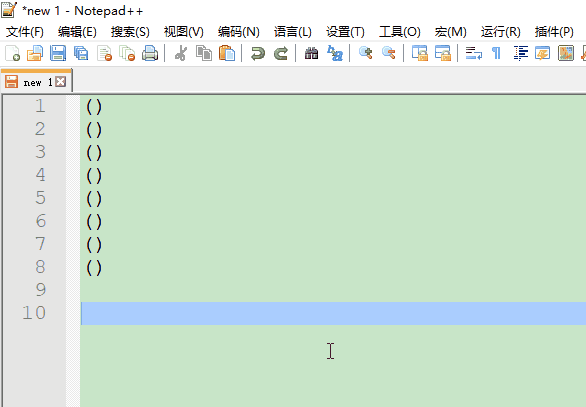Screen dimensions: 586x407
Task: Cut selection using the scissors icon
Action: [x=181, y=53]
